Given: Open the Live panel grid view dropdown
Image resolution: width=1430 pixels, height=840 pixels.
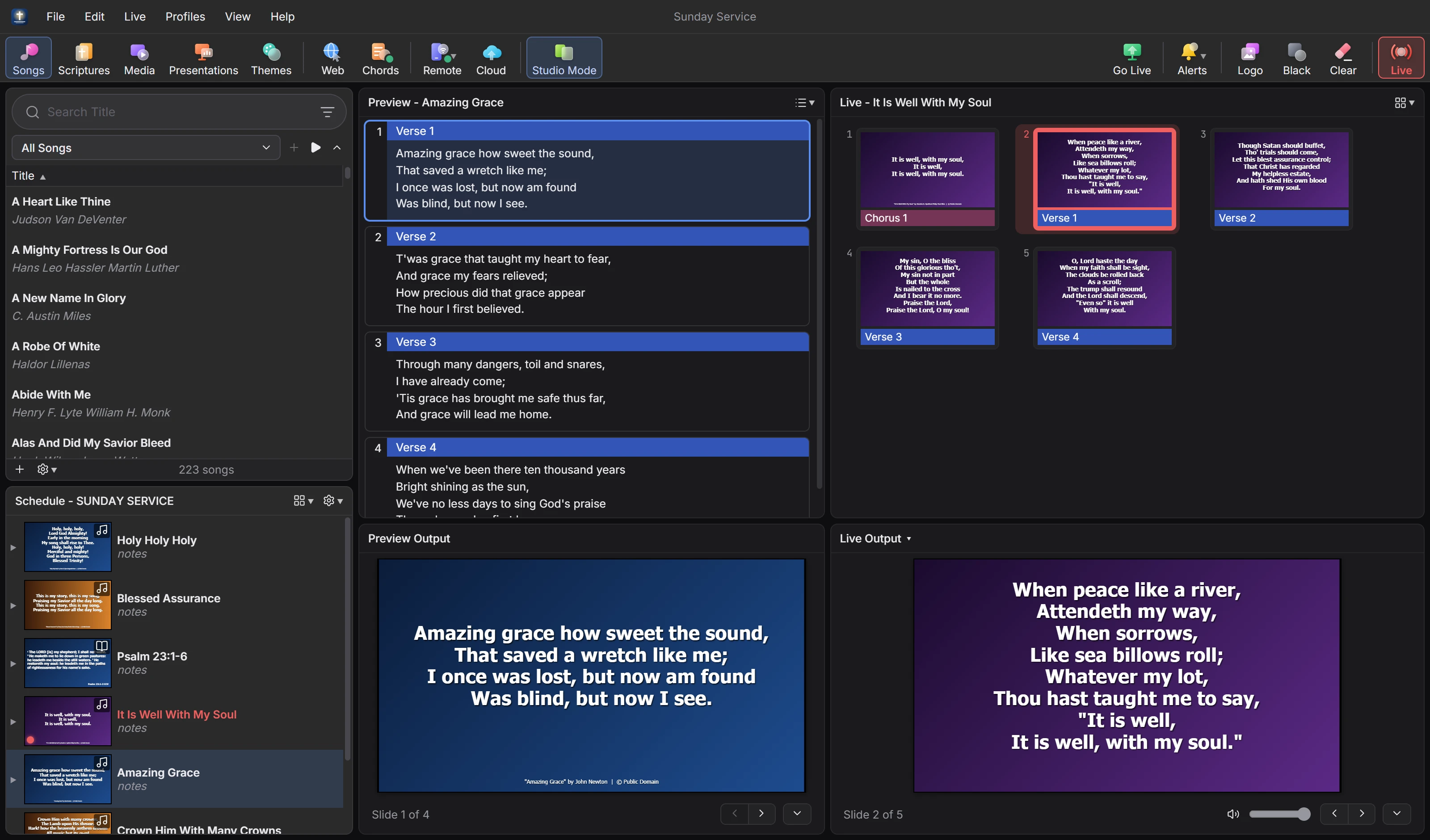Looking at the screenshot, I should coord(1404,103).
